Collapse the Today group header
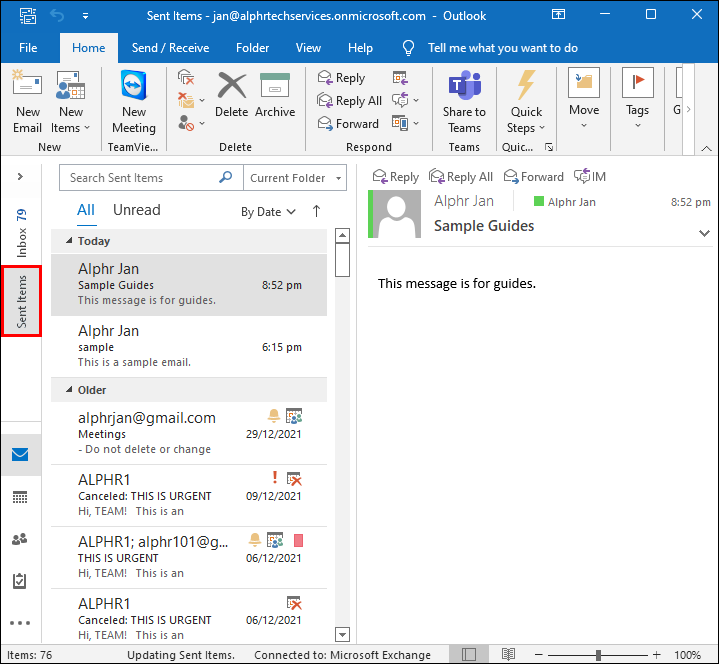The image size is (719, 664). pos(70,241)
